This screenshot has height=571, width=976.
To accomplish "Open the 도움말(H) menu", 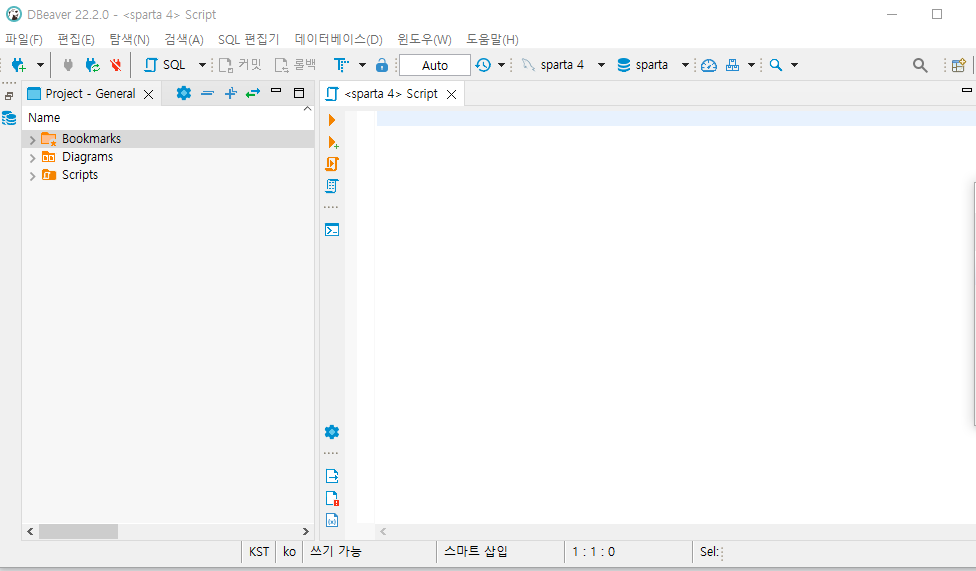I will (492, 39).
